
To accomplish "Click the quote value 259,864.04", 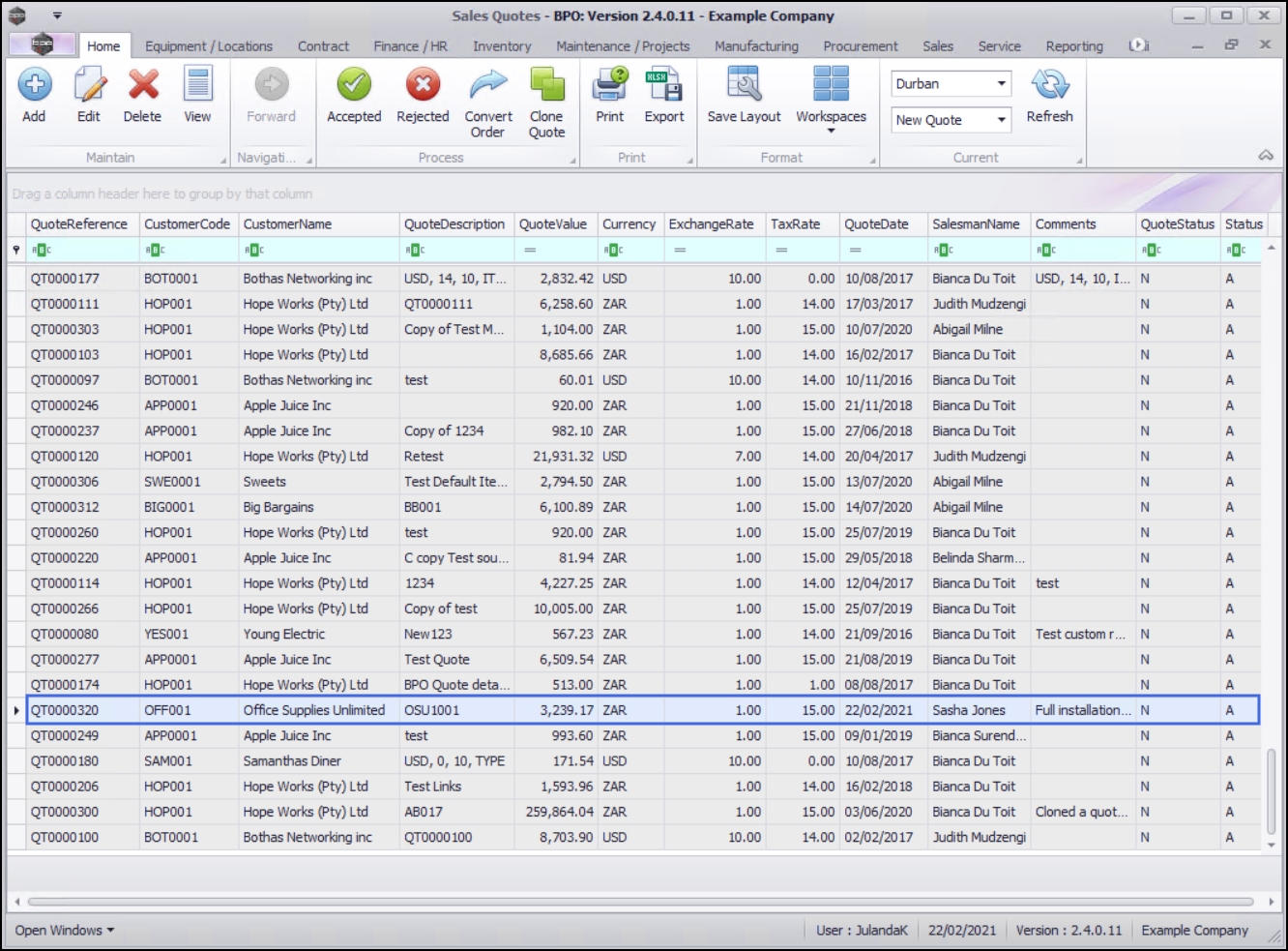I will (x=560, y=812).
